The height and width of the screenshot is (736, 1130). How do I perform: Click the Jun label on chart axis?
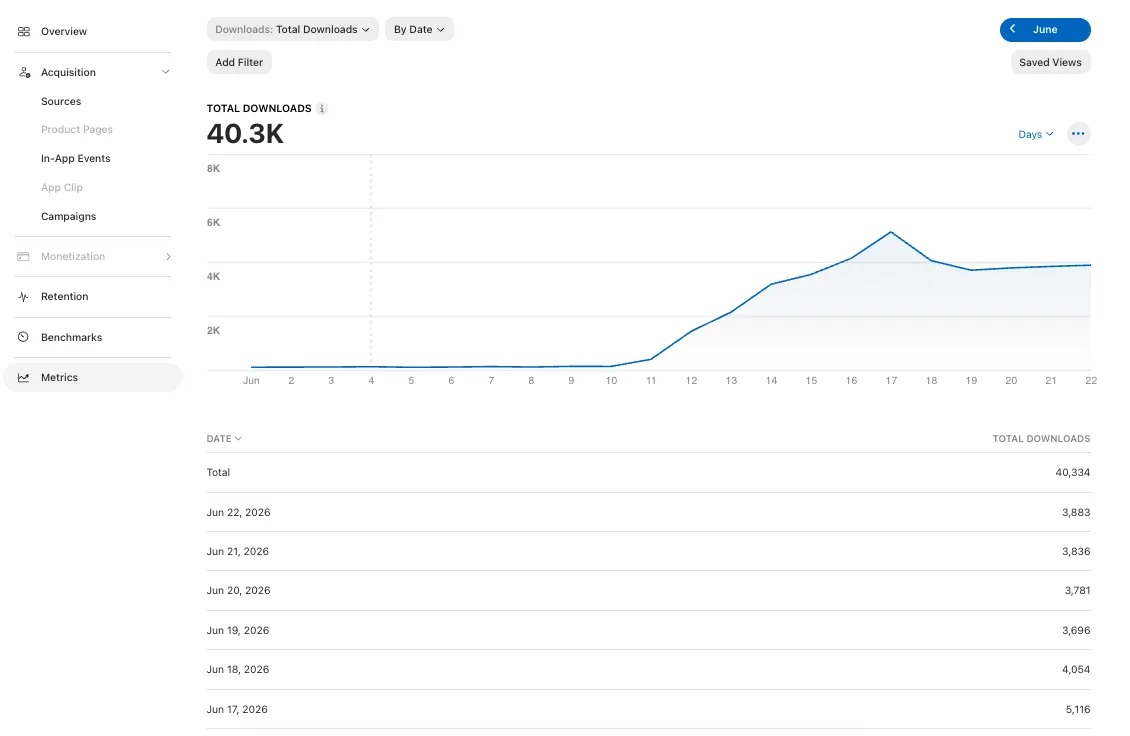click(x=251, y=381)
